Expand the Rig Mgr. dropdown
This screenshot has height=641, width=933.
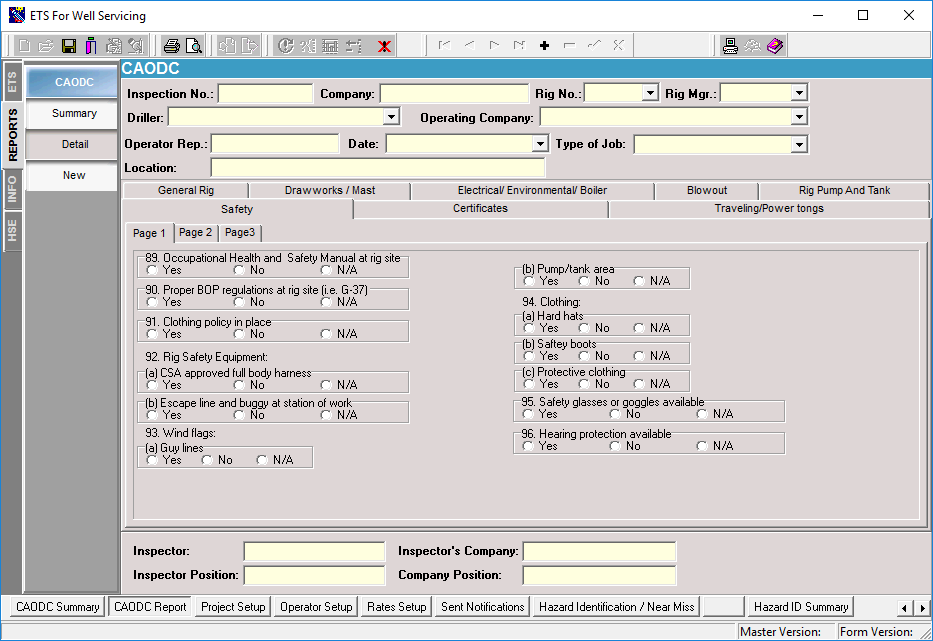point(799,93)
